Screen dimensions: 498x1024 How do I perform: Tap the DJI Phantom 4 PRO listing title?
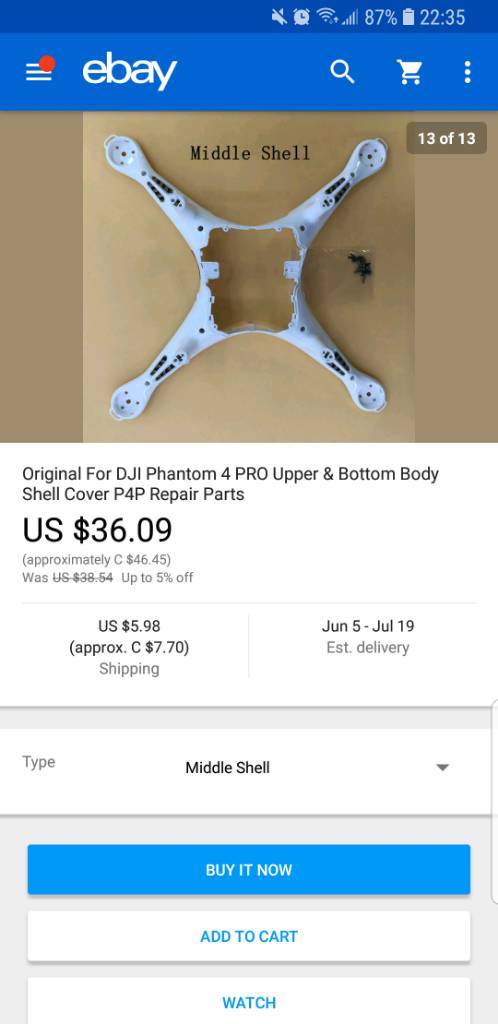230,484
